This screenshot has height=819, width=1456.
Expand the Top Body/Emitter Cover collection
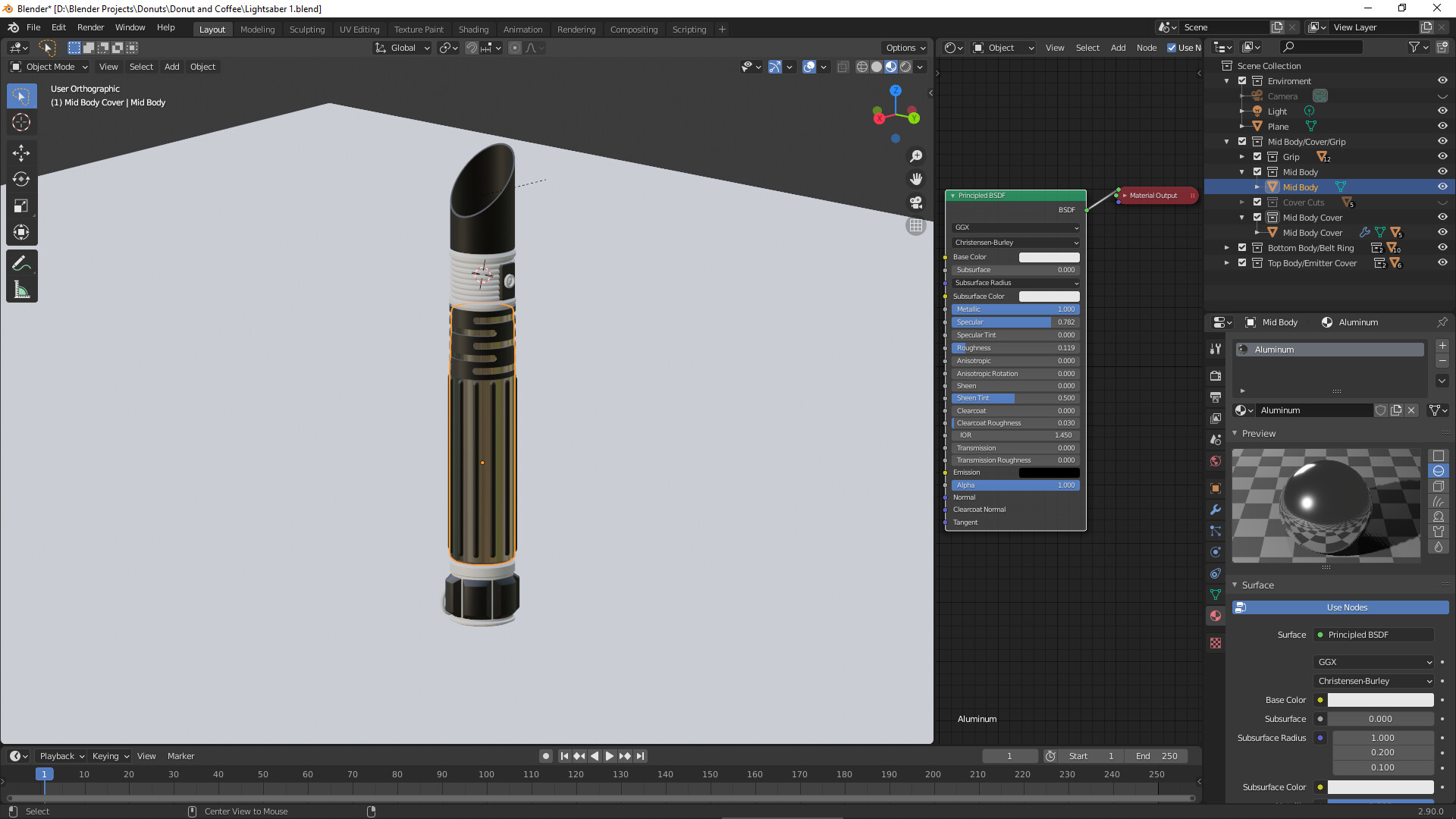[1227, 263]
